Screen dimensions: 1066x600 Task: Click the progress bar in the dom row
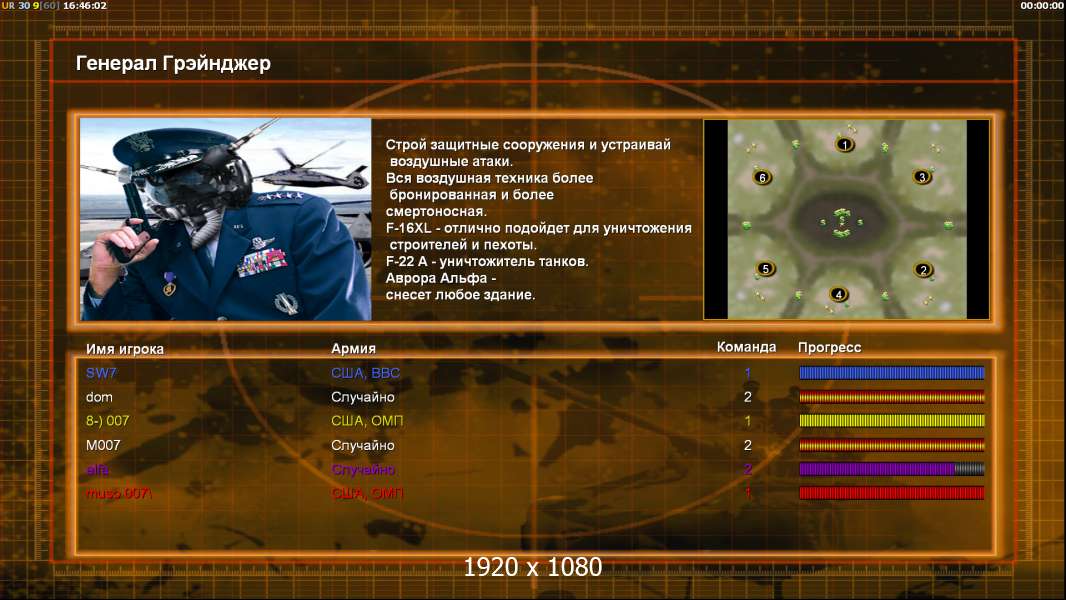coord(891,397)
